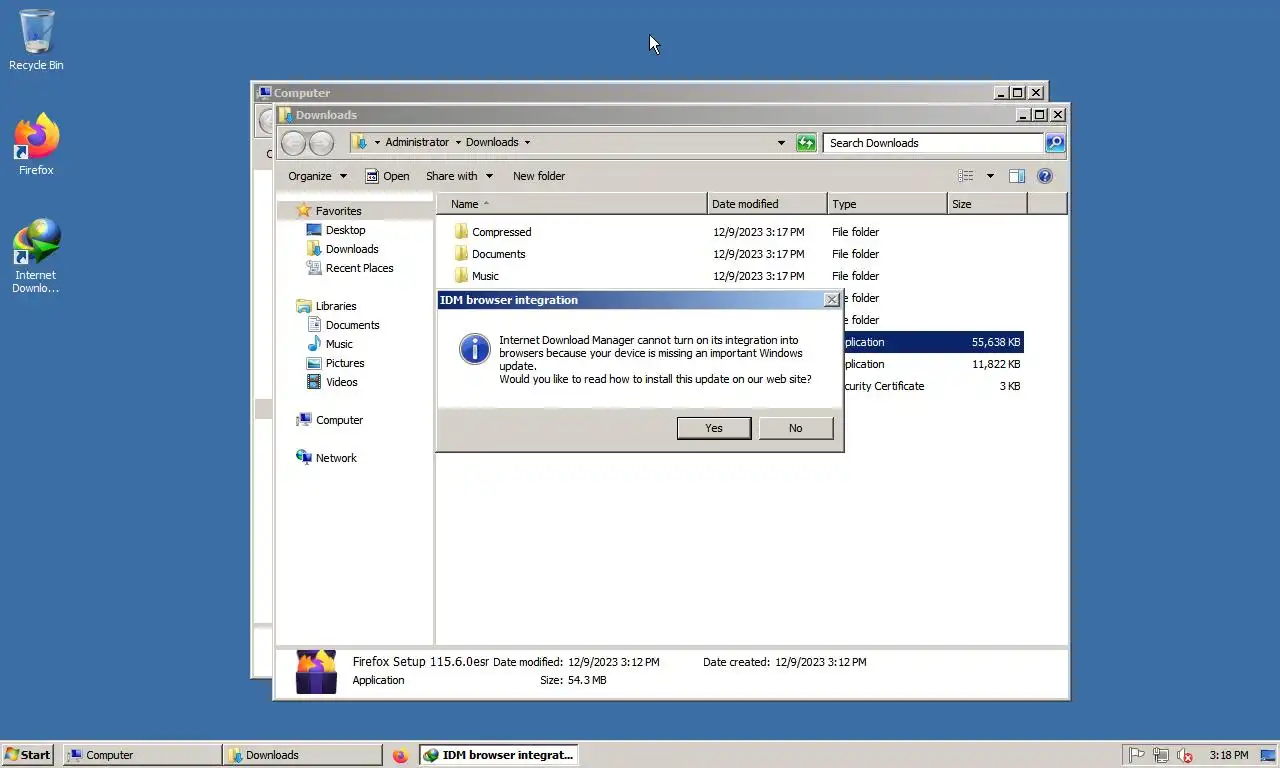Screen dimensions: 1280x768
Task: Select the Documents folder in the file list
Action: coord(498,254)
